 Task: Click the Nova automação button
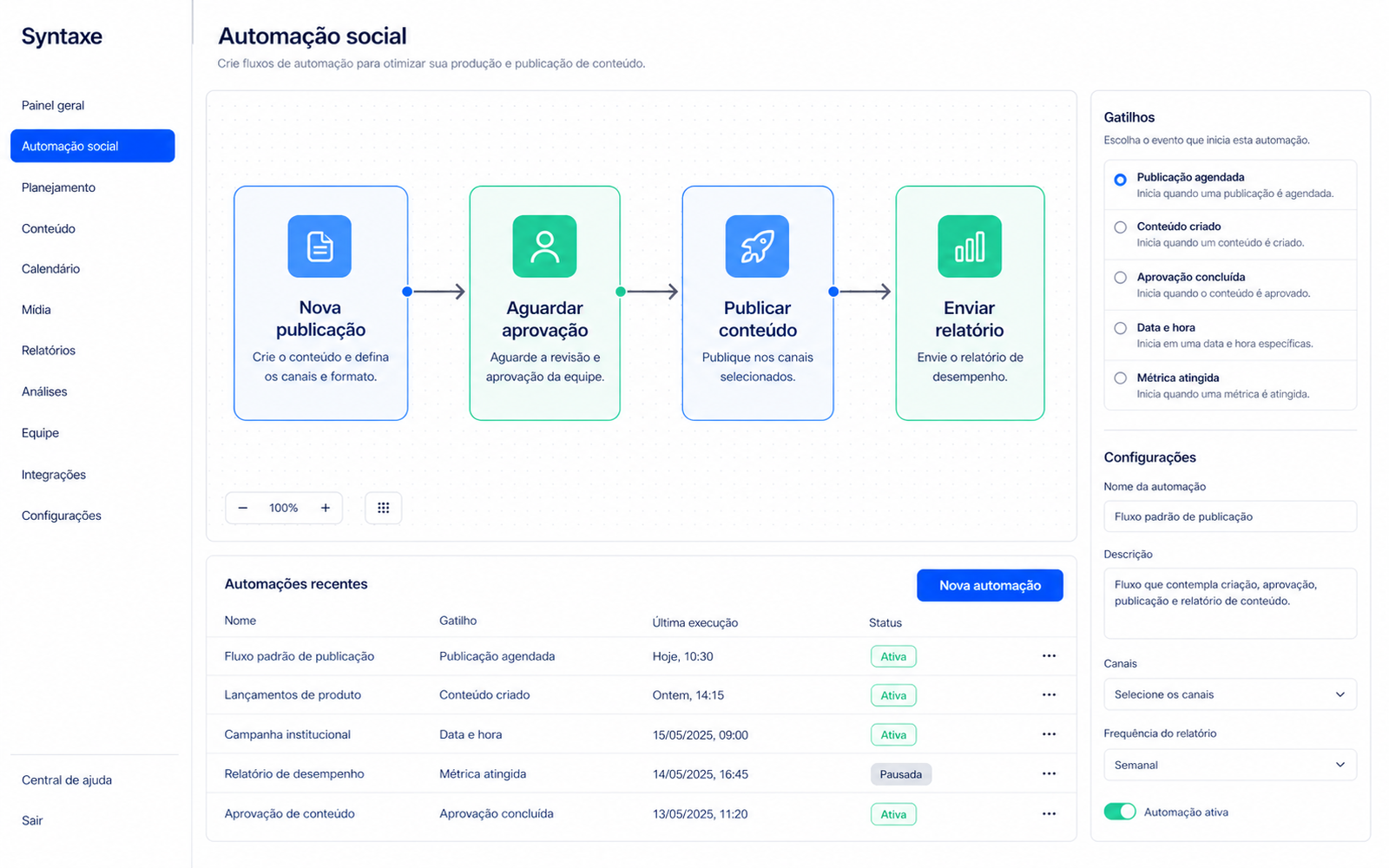pyautogui.click(x=990, y=585)
